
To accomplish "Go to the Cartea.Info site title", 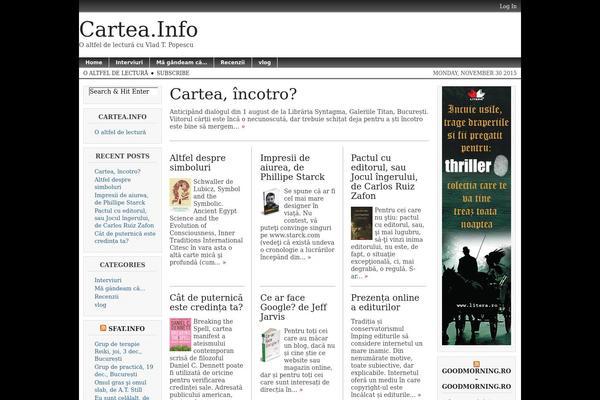I will pyautogui.click(x=139, y=29).
